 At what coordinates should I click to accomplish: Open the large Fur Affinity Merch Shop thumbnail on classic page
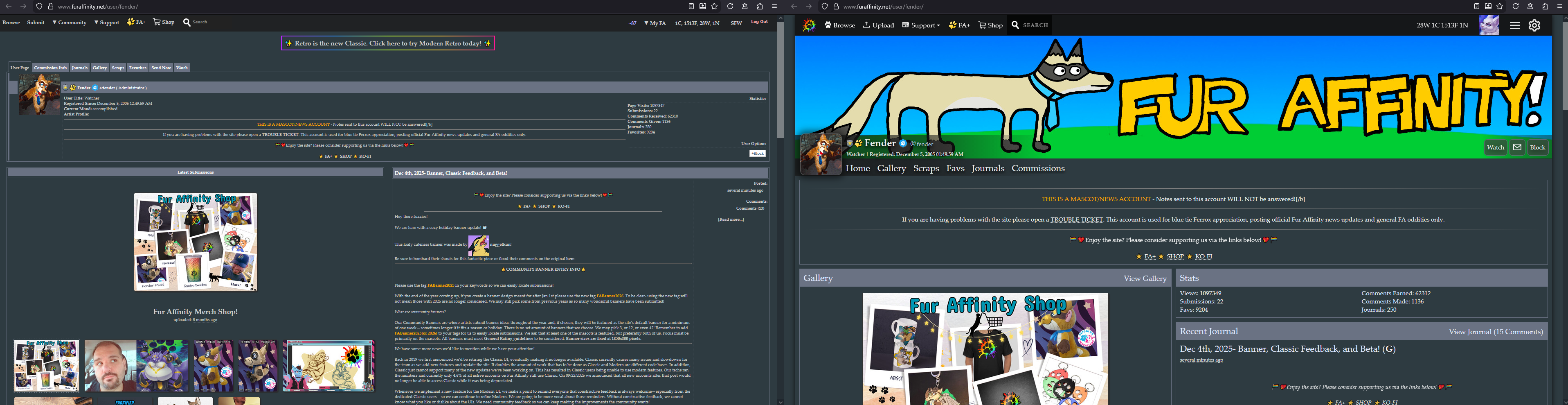[196, 242]
